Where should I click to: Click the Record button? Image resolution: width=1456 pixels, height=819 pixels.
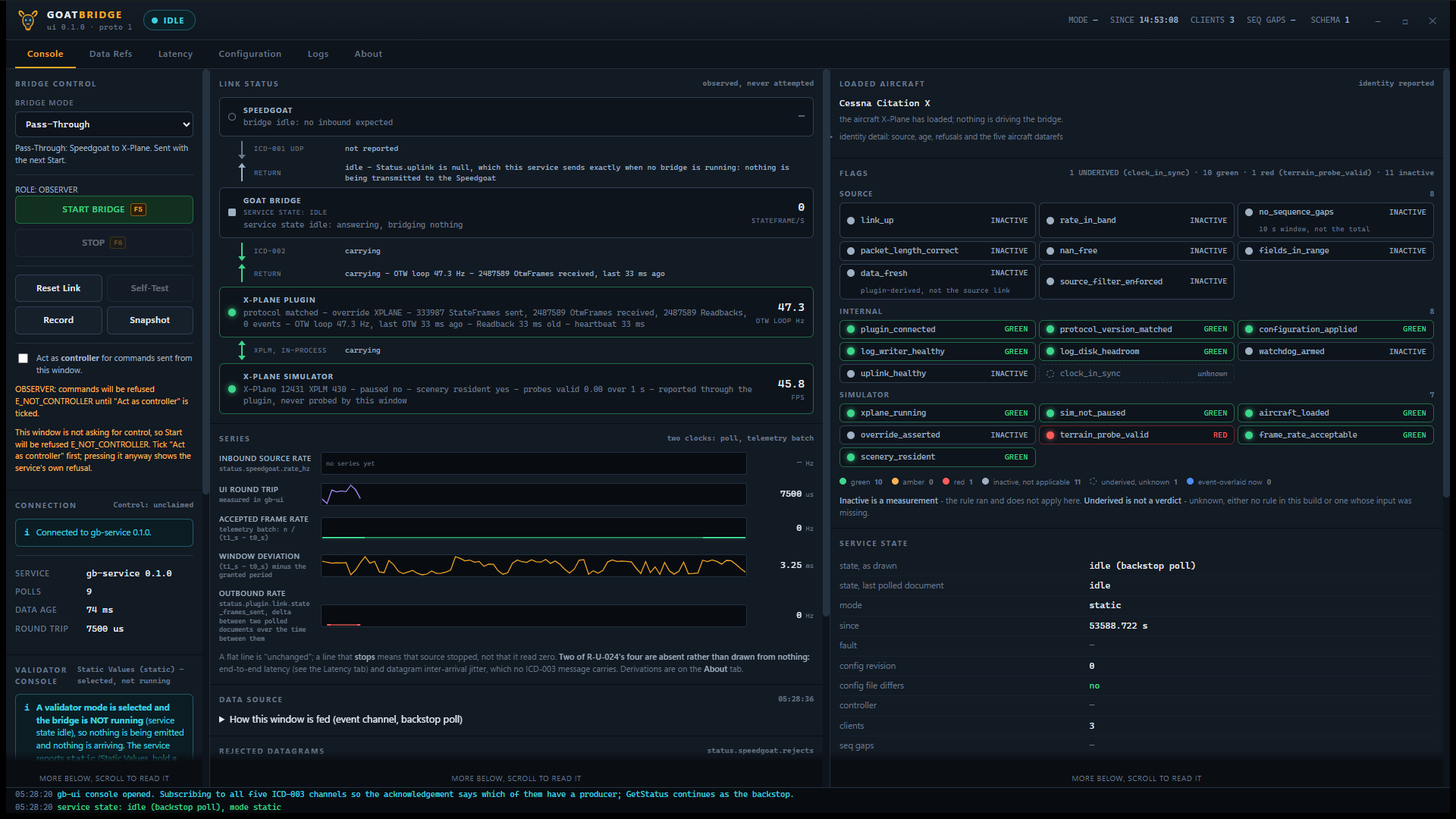coord(58,321)
